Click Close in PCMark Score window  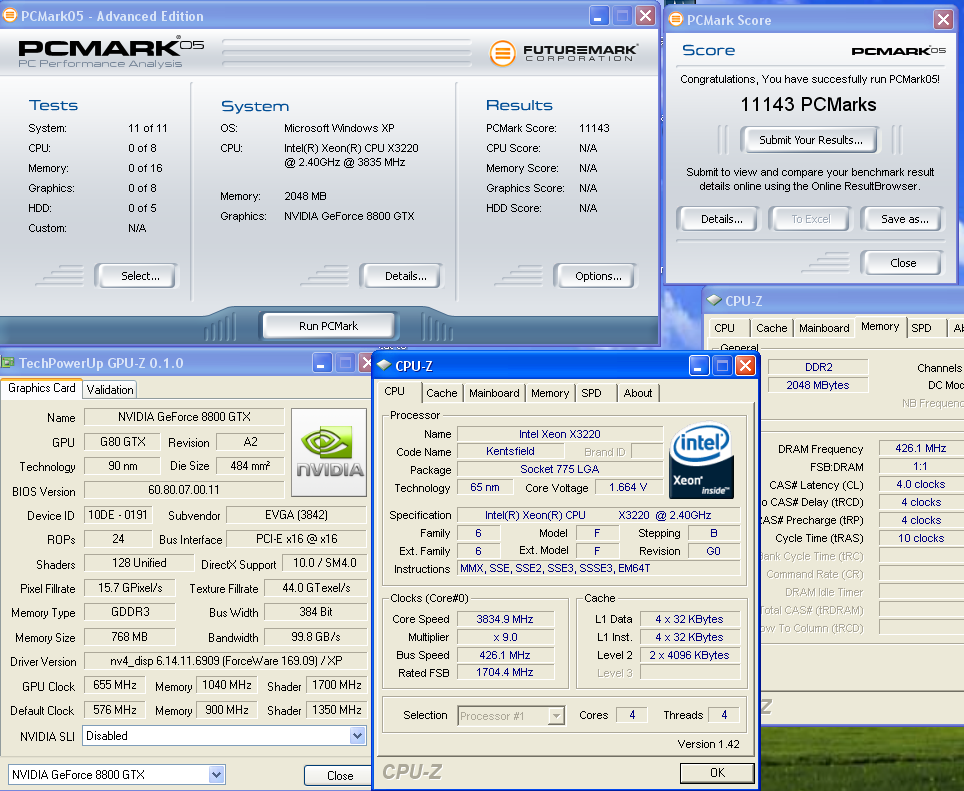pos(902,263)
